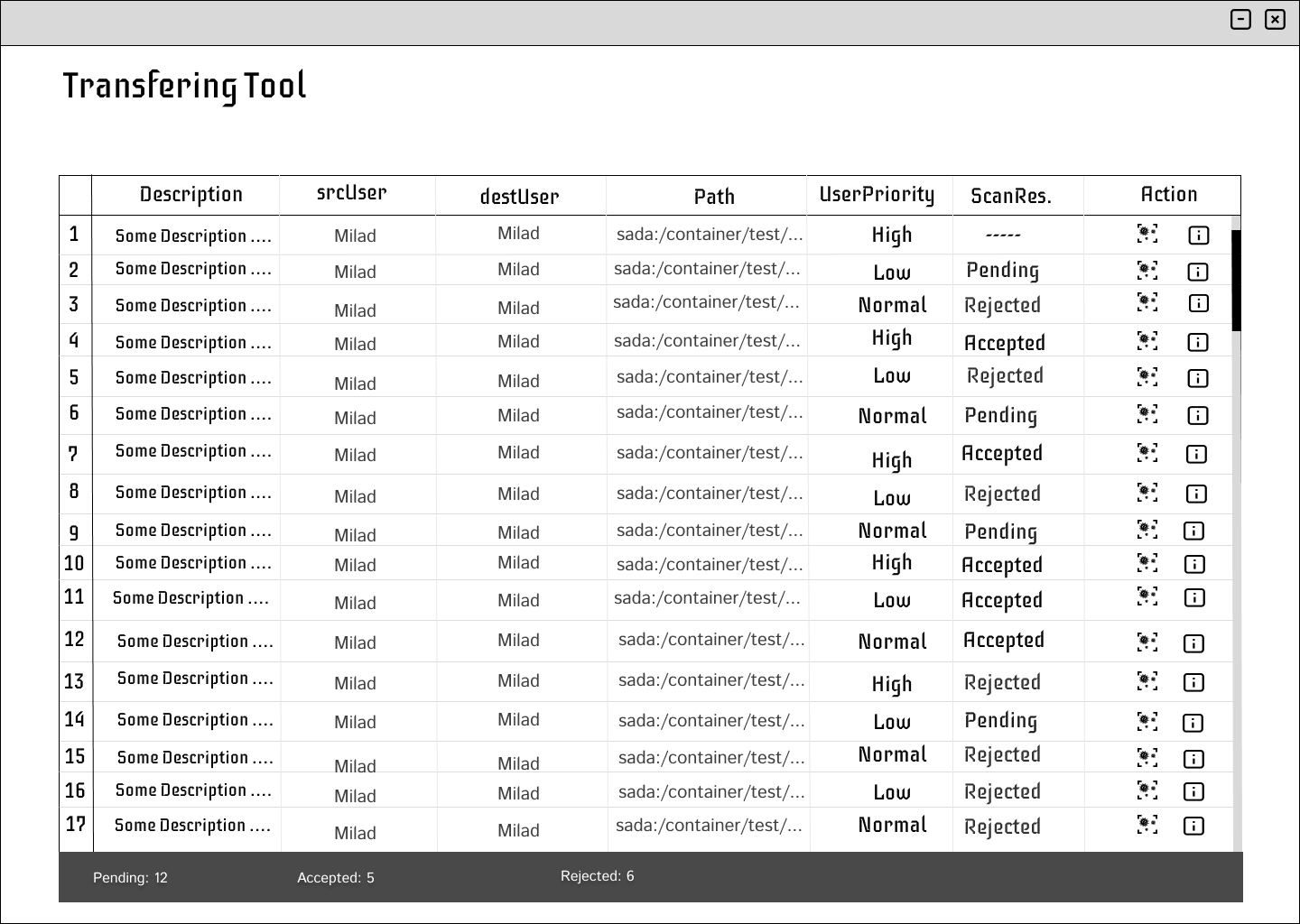Click the scan icon in row 16

coord(1147,791)
